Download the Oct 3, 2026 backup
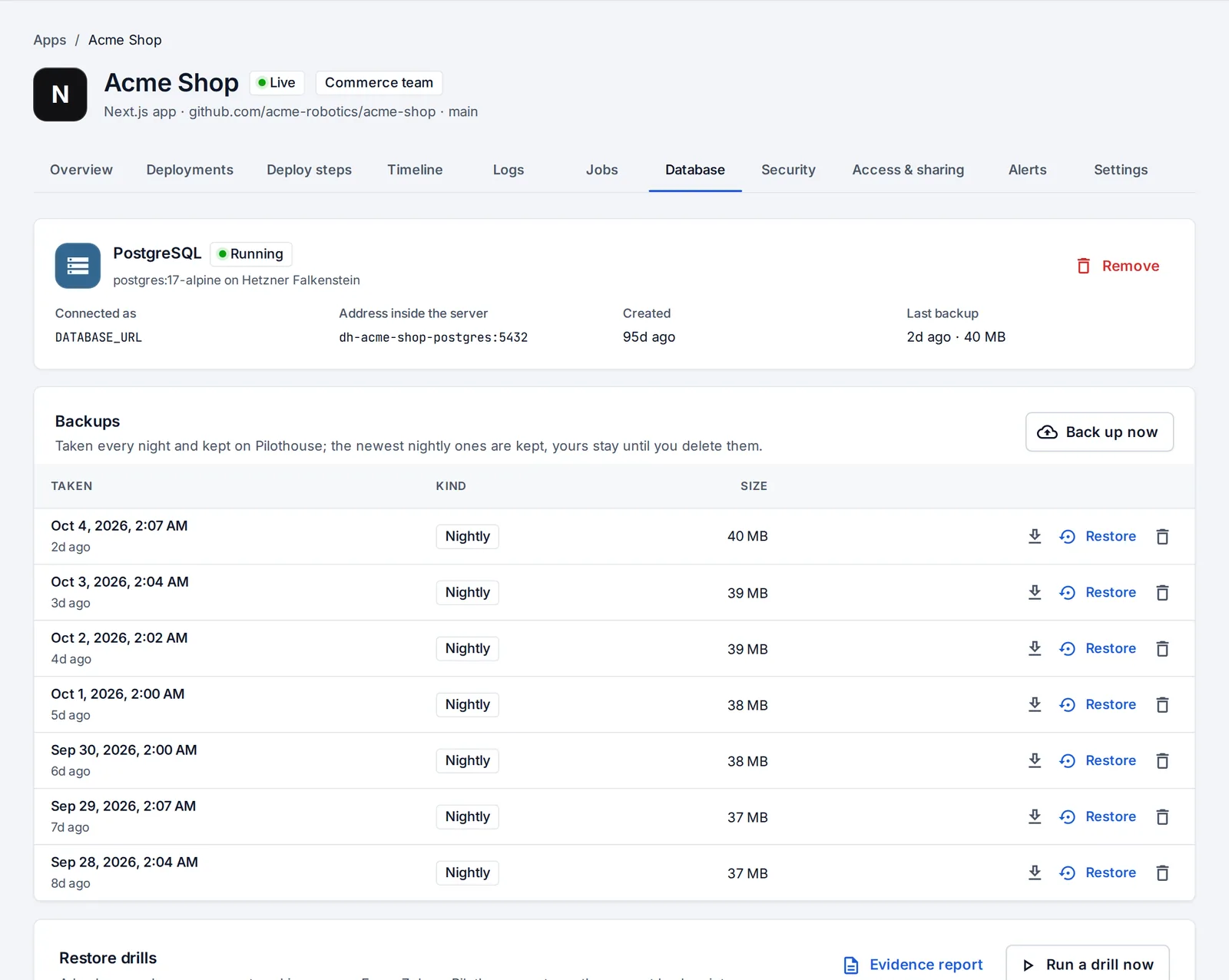 pos(1035,592)
